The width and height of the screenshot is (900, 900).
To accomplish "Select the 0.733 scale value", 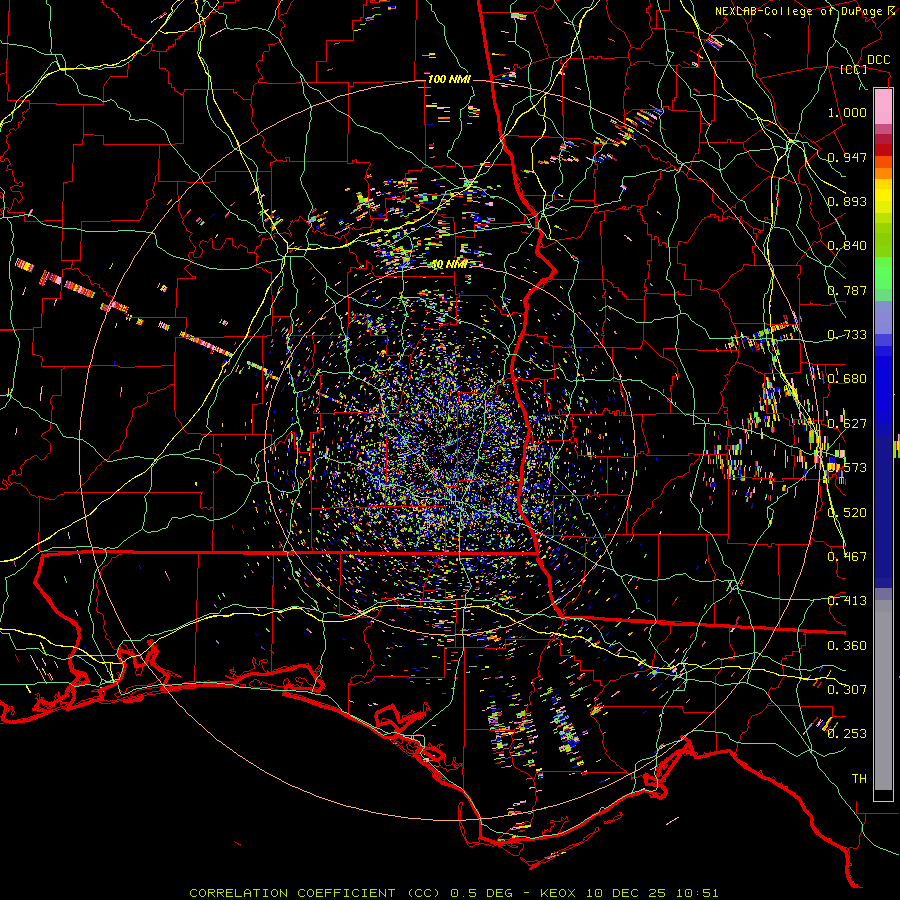I will [847, 335].
